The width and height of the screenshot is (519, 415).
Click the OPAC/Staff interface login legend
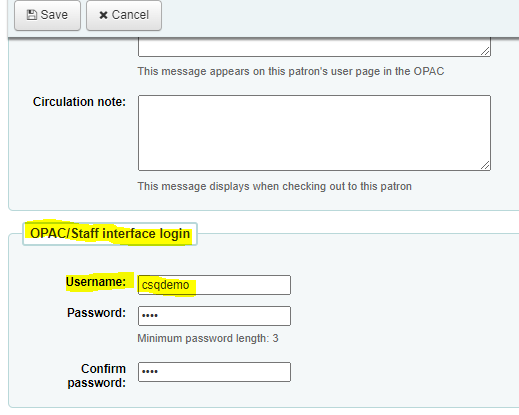pyautogui.click(x=110, y=234)
